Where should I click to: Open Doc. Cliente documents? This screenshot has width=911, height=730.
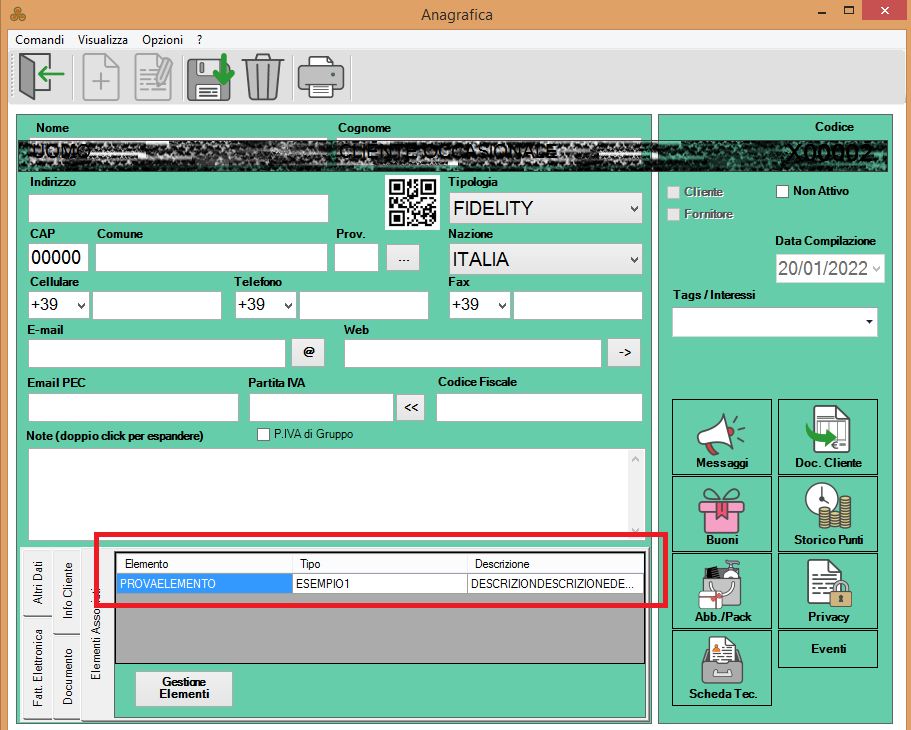pyautogui.click(x=828, y=437)
